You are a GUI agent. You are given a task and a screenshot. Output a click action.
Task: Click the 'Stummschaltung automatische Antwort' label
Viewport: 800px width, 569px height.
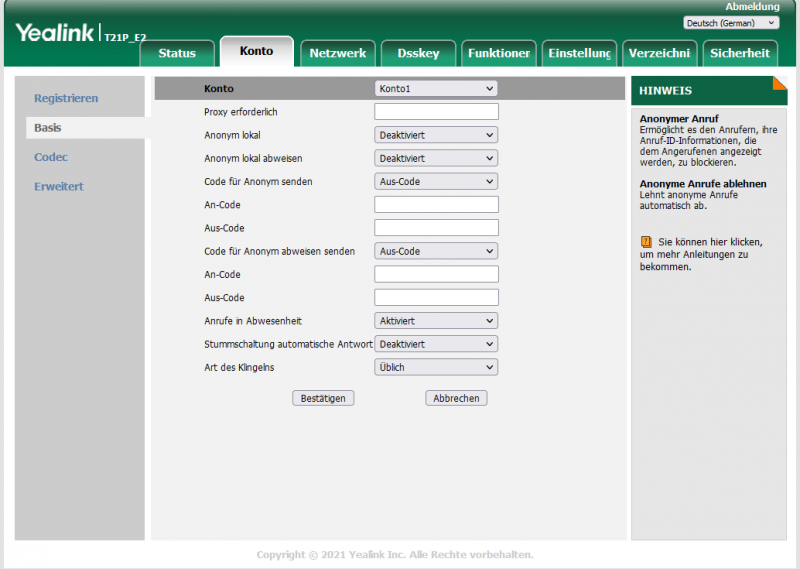[x=288, y=344]
